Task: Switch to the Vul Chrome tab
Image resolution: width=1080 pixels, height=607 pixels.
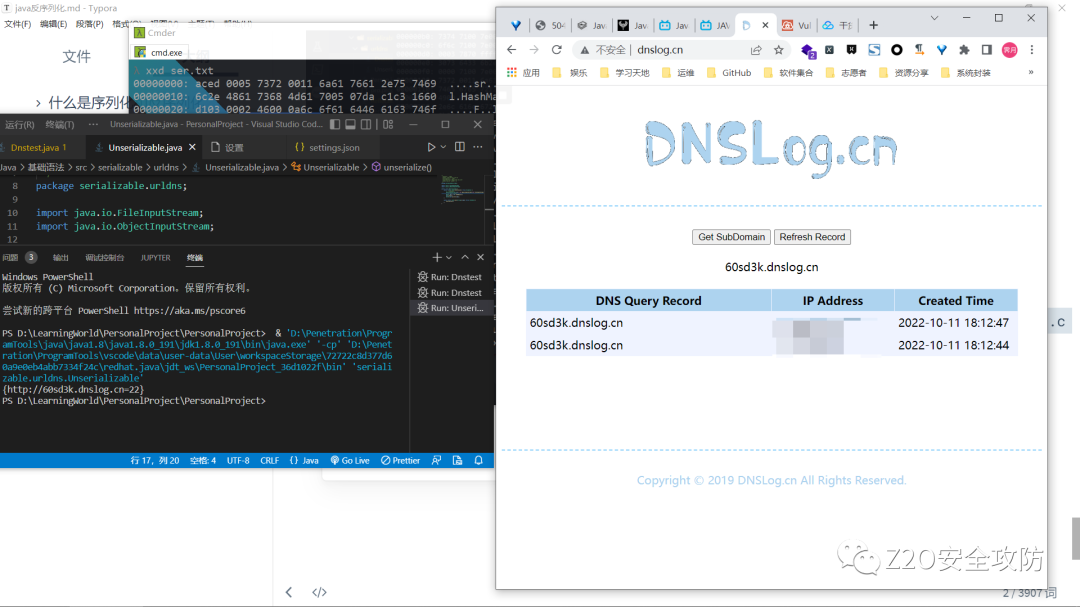Action: [x=797, y=25]
